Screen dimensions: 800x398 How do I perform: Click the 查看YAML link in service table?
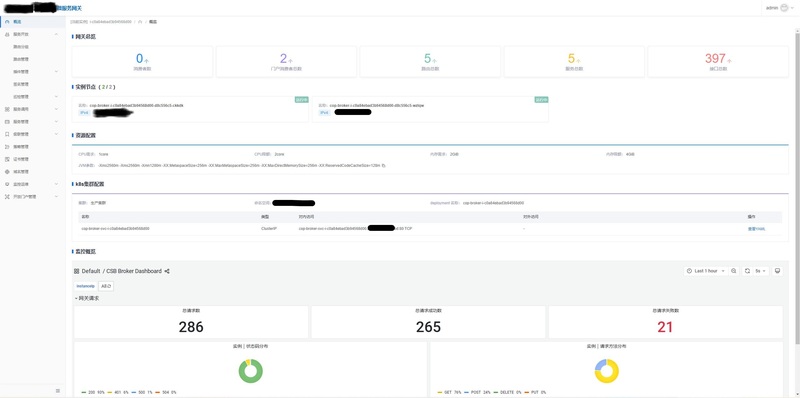point(756,229)
